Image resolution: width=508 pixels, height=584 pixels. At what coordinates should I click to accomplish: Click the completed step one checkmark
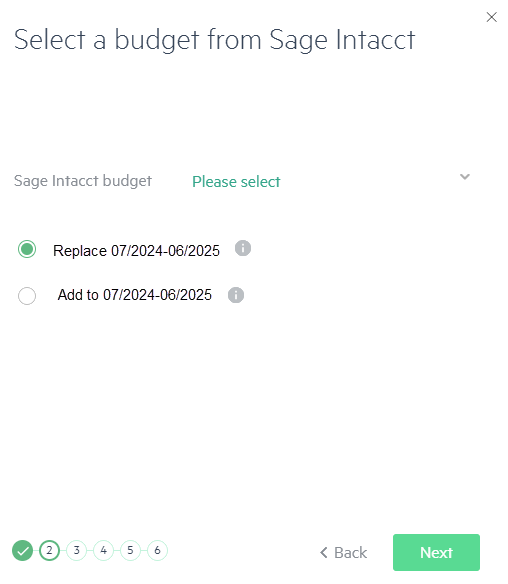[x=22, y=550]
